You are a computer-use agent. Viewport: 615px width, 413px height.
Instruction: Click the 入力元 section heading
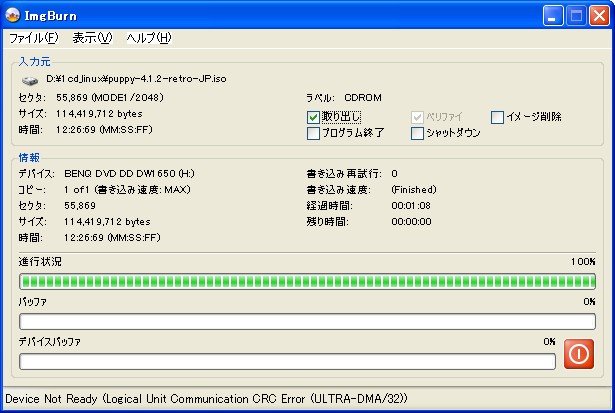35,62
